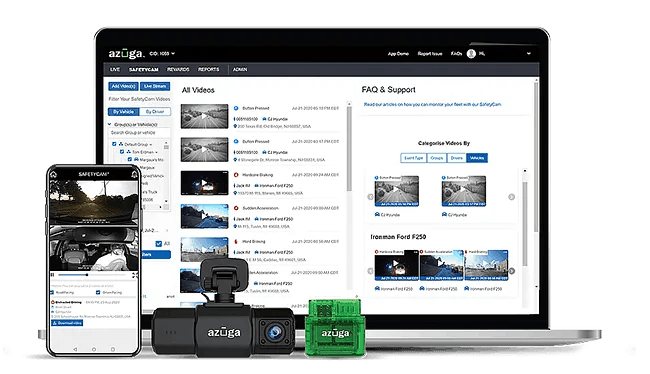Viewport: 650px width, 374px height.
Task: Click vehicle icon beside Ironman Ford F250, Hardcore Braking row
Action: (x=257, y=186)
